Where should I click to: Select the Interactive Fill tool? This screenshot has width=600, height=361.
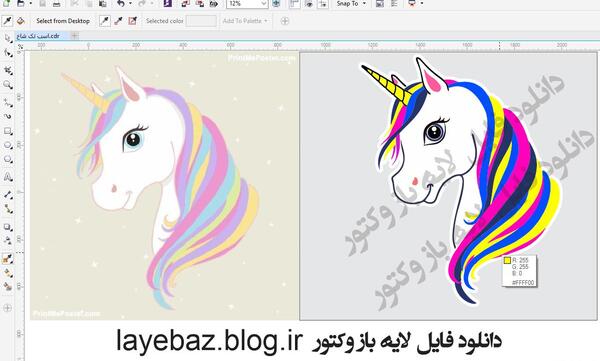pos(8,273)
